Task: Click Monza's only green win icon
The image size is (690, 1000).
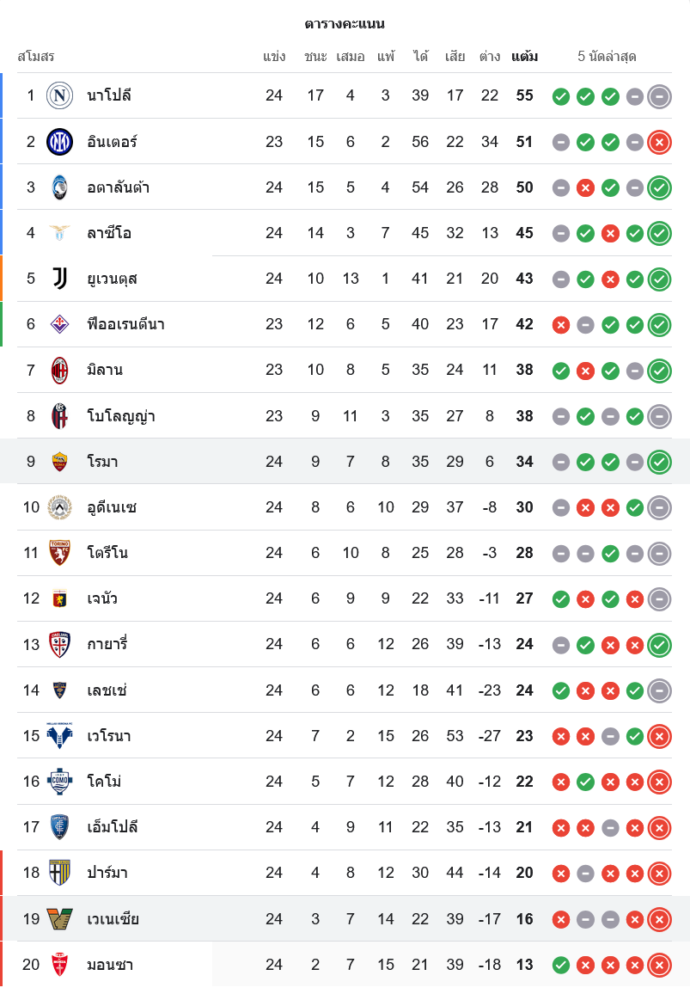Action: tap(561, 965)
